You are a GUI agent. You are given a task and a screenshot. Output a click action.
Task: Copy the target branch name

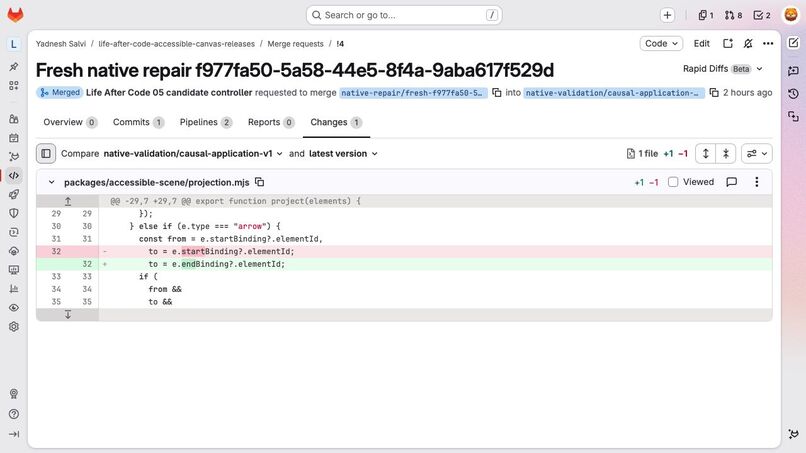pos(713,93)
